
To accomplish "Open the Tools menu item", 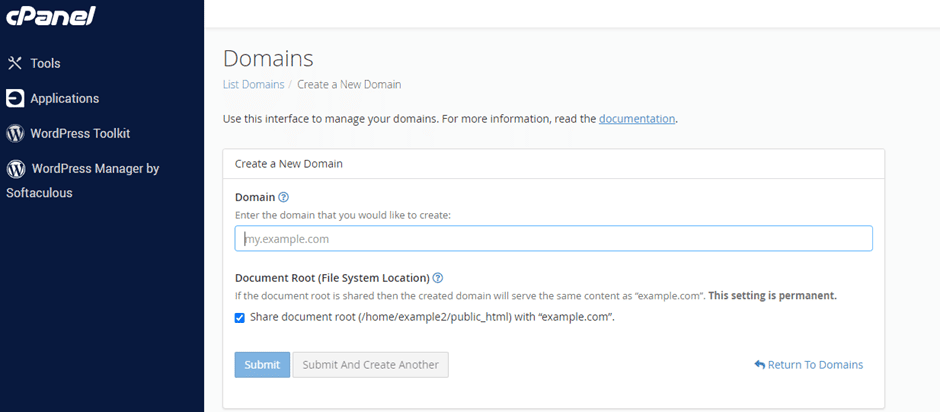I will coord(46,63).
